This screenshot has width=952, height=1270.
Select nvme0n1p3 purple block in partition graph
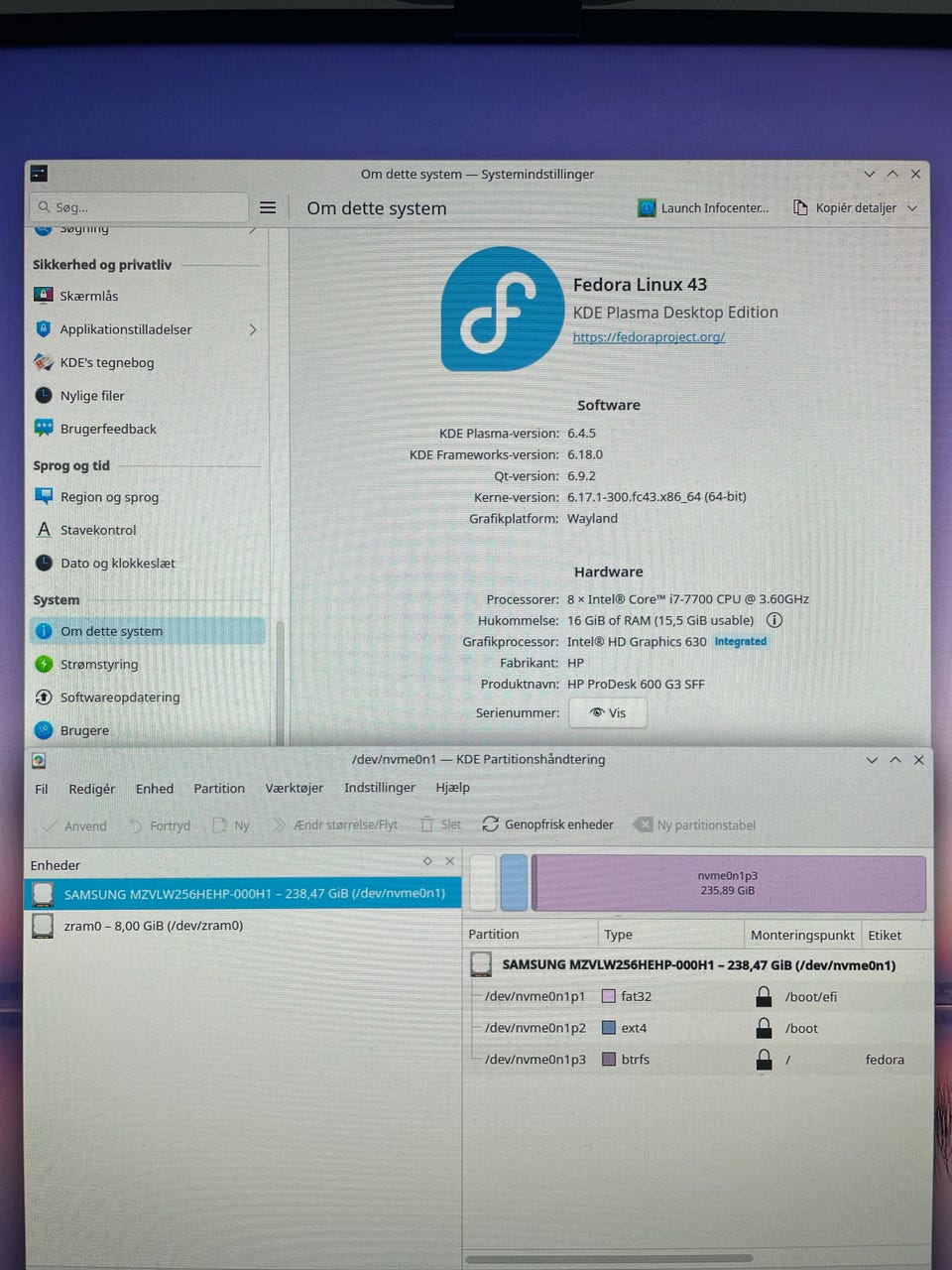[x=729, y=883]
